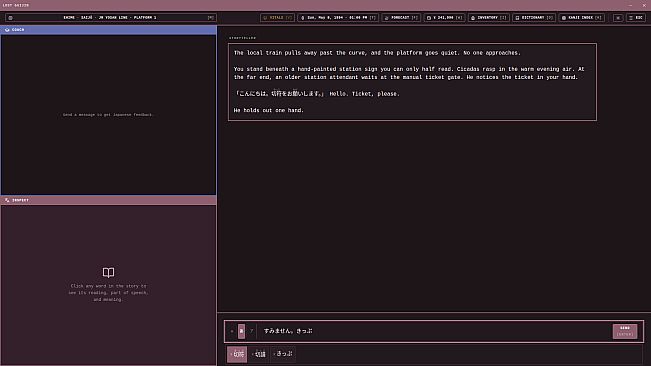Screen dimensions: 651x366
Task: Choose the first kanji suggestion 切符
Action: pyautogui.click(x=237, y=354)
